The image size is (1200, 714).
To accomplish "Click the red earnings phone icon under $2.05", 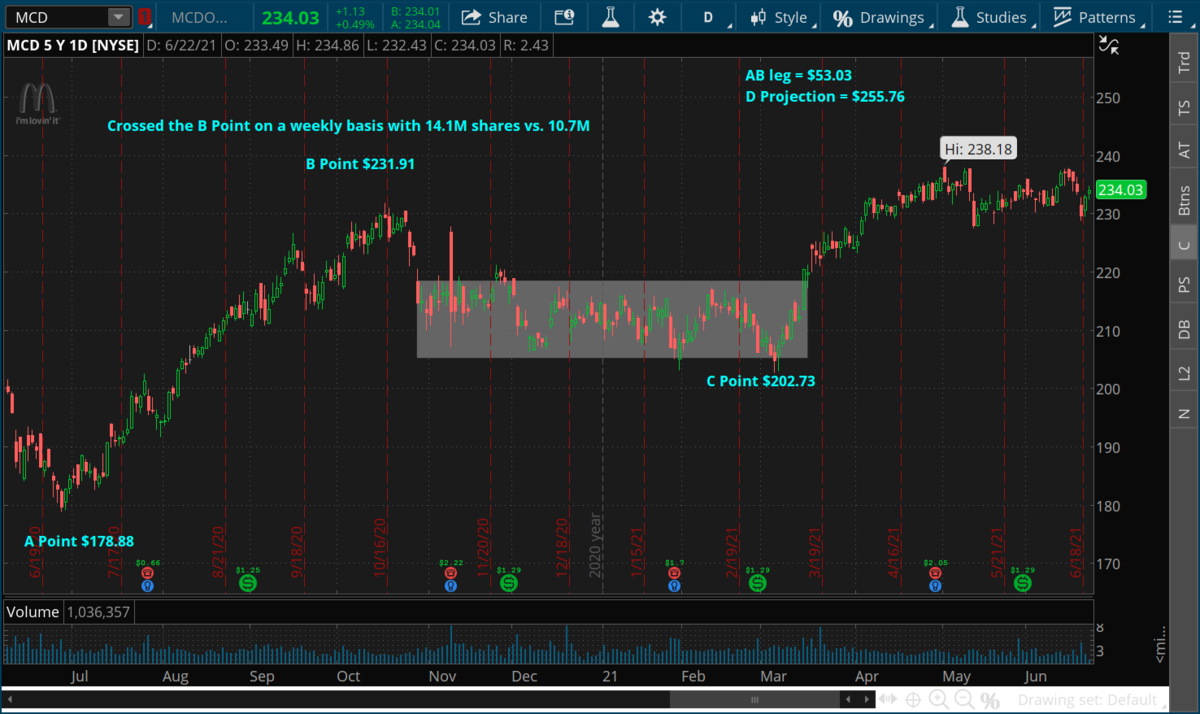I will click(x=935, y=574).
